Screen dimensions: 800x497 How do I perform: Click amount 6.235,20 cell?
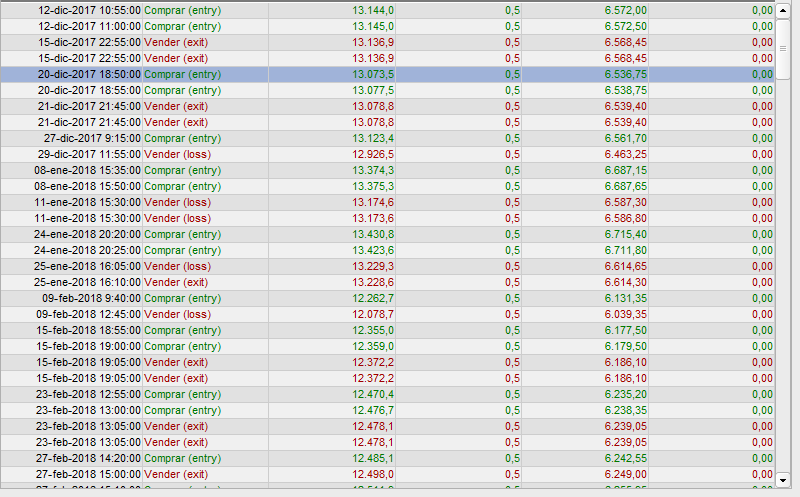pos(626,394)
